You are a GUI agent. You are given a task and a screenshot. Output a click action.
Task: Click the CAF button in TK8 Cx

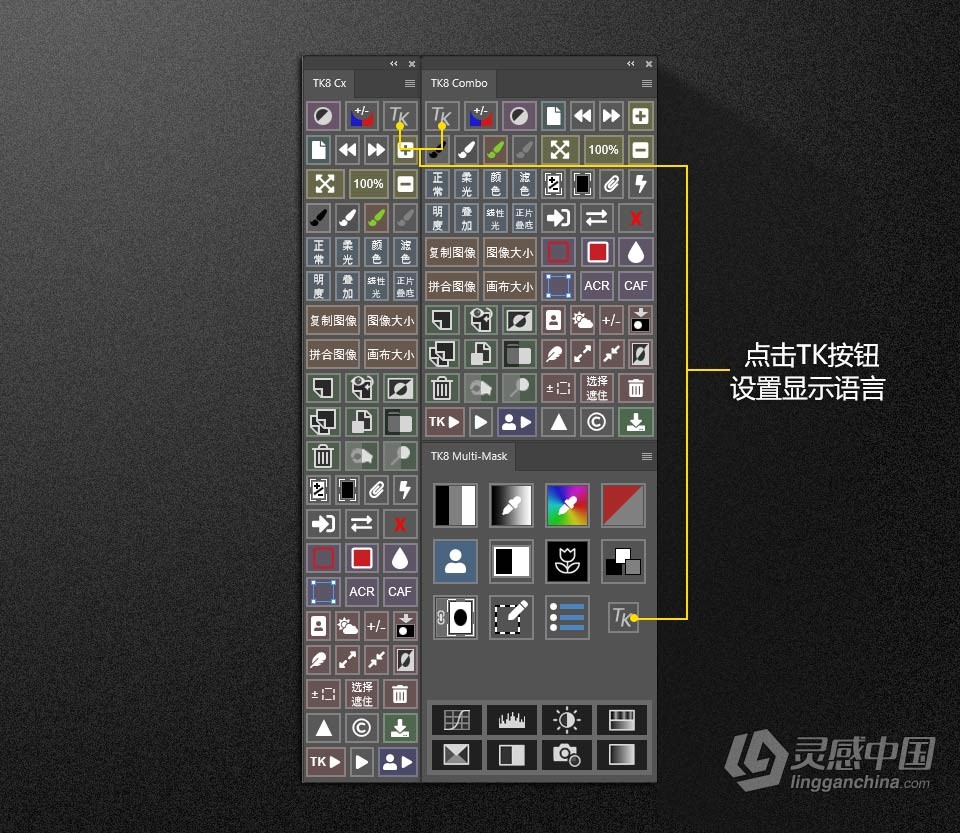(400, 592)
